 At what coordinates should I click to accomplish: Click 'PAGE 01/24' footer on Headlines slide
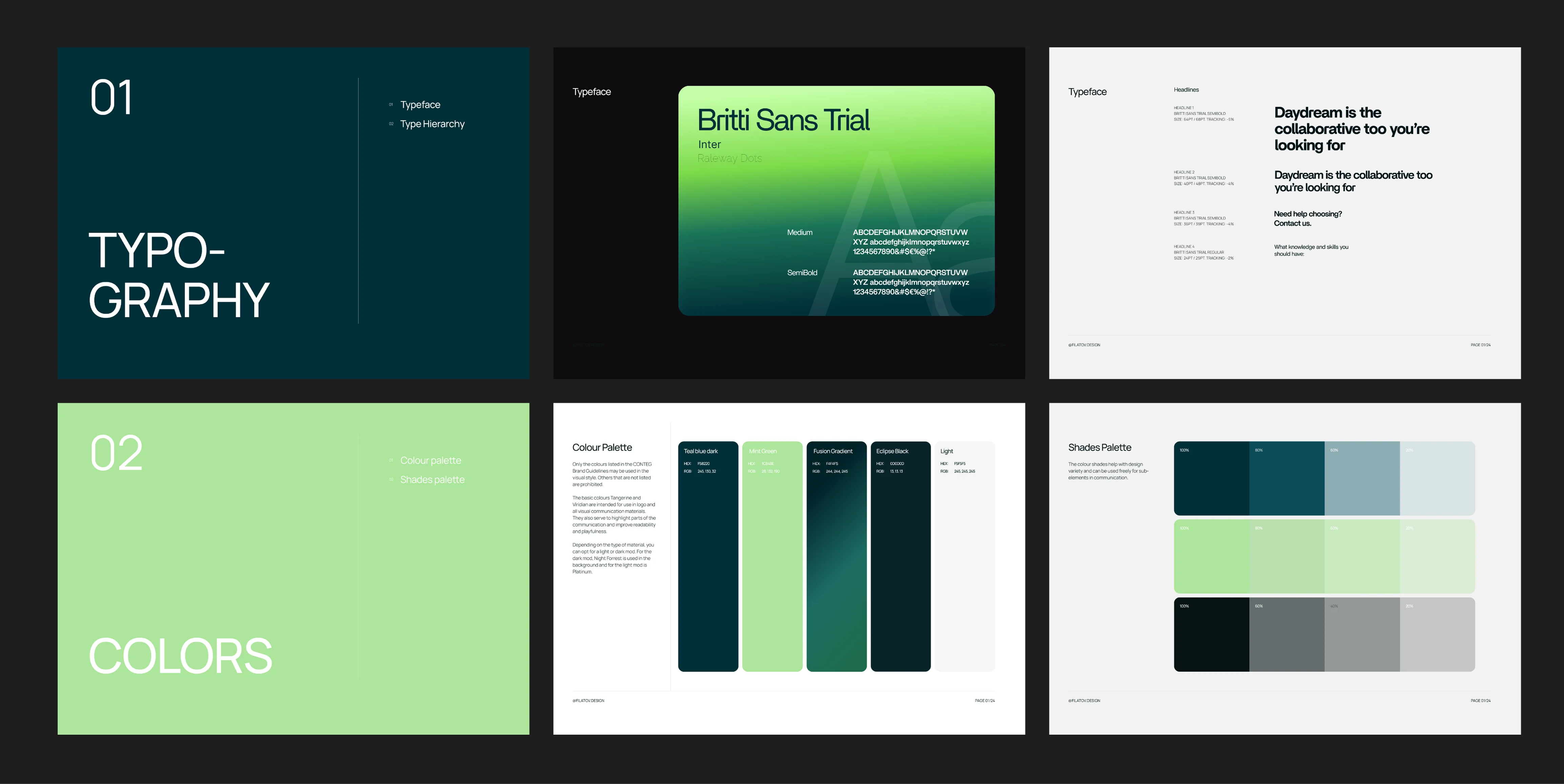pos(1480,345)
